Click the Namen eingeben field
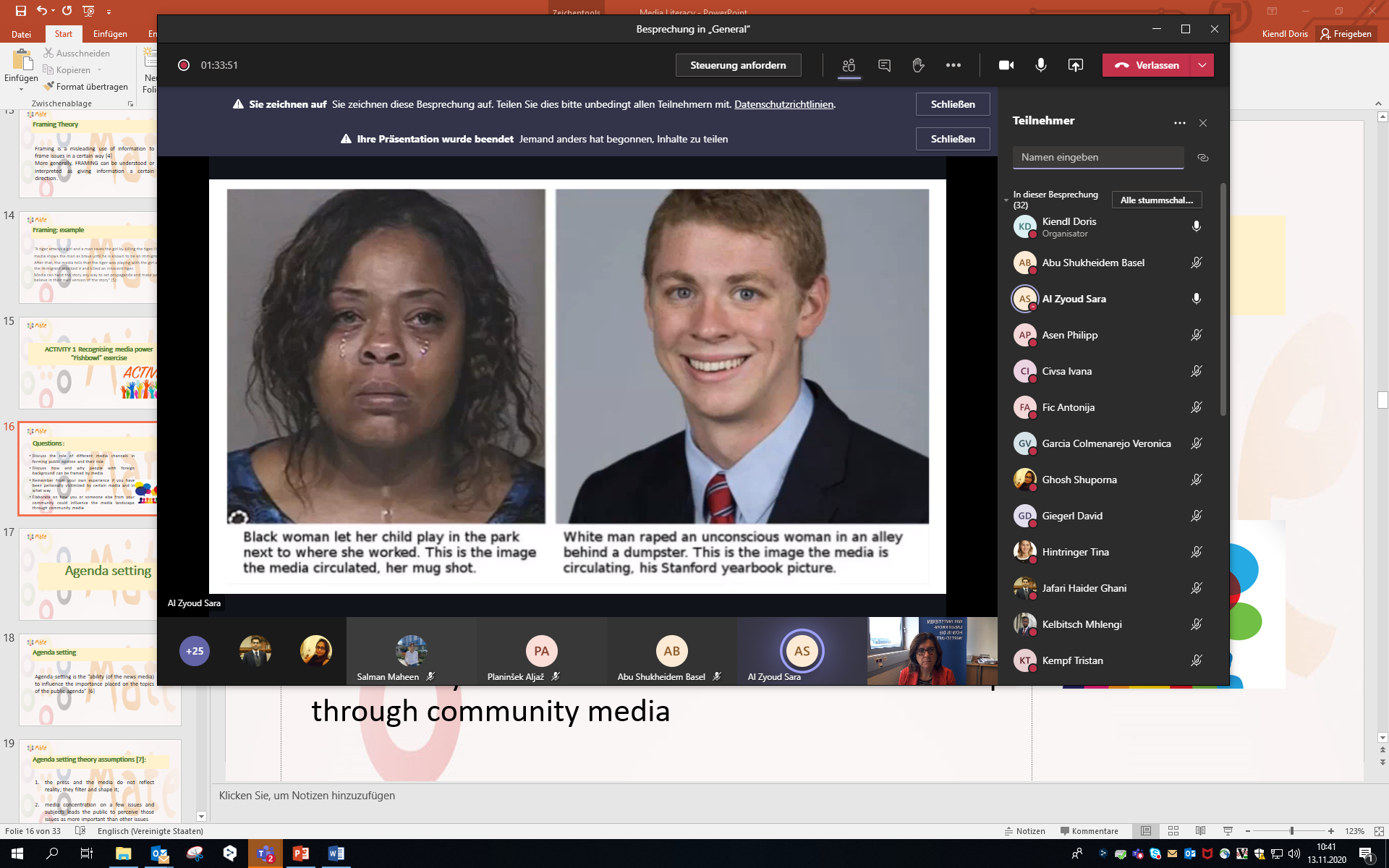This screenshot has height=868, width=1389. (1098, 157)
